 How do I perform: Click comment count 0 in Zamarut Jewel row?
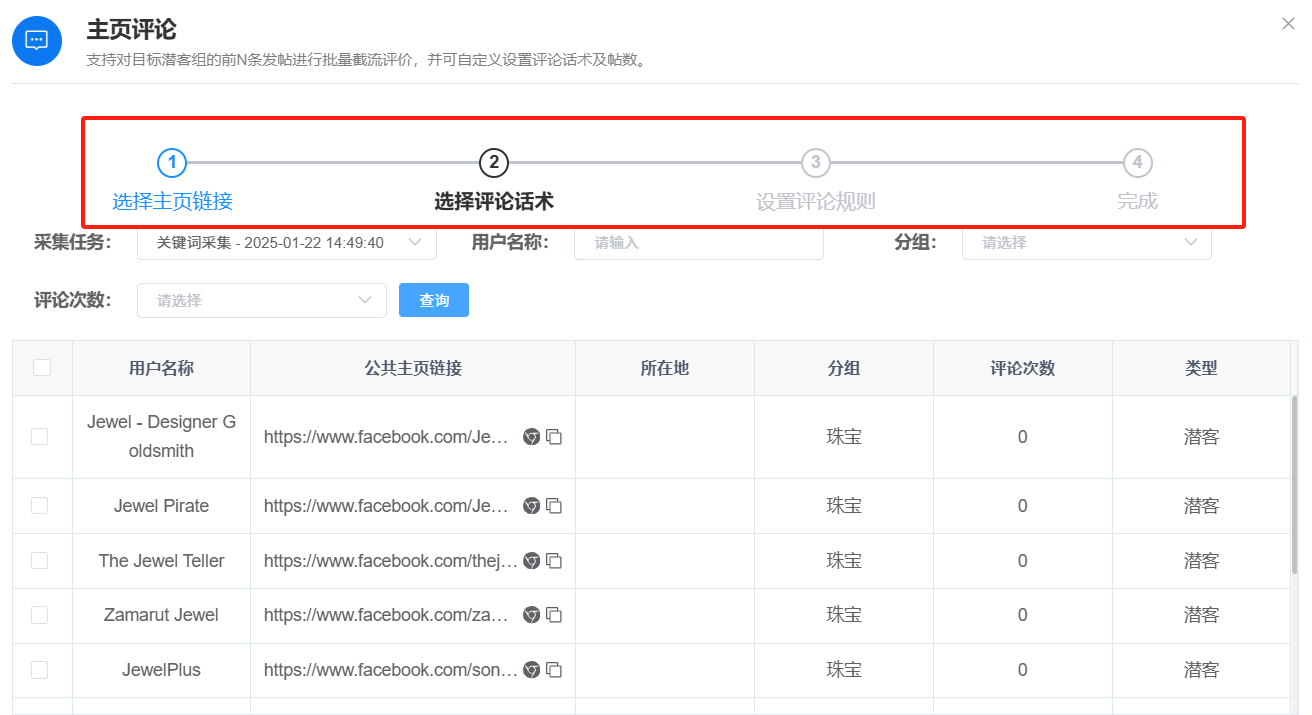(x=1023, y=615)
